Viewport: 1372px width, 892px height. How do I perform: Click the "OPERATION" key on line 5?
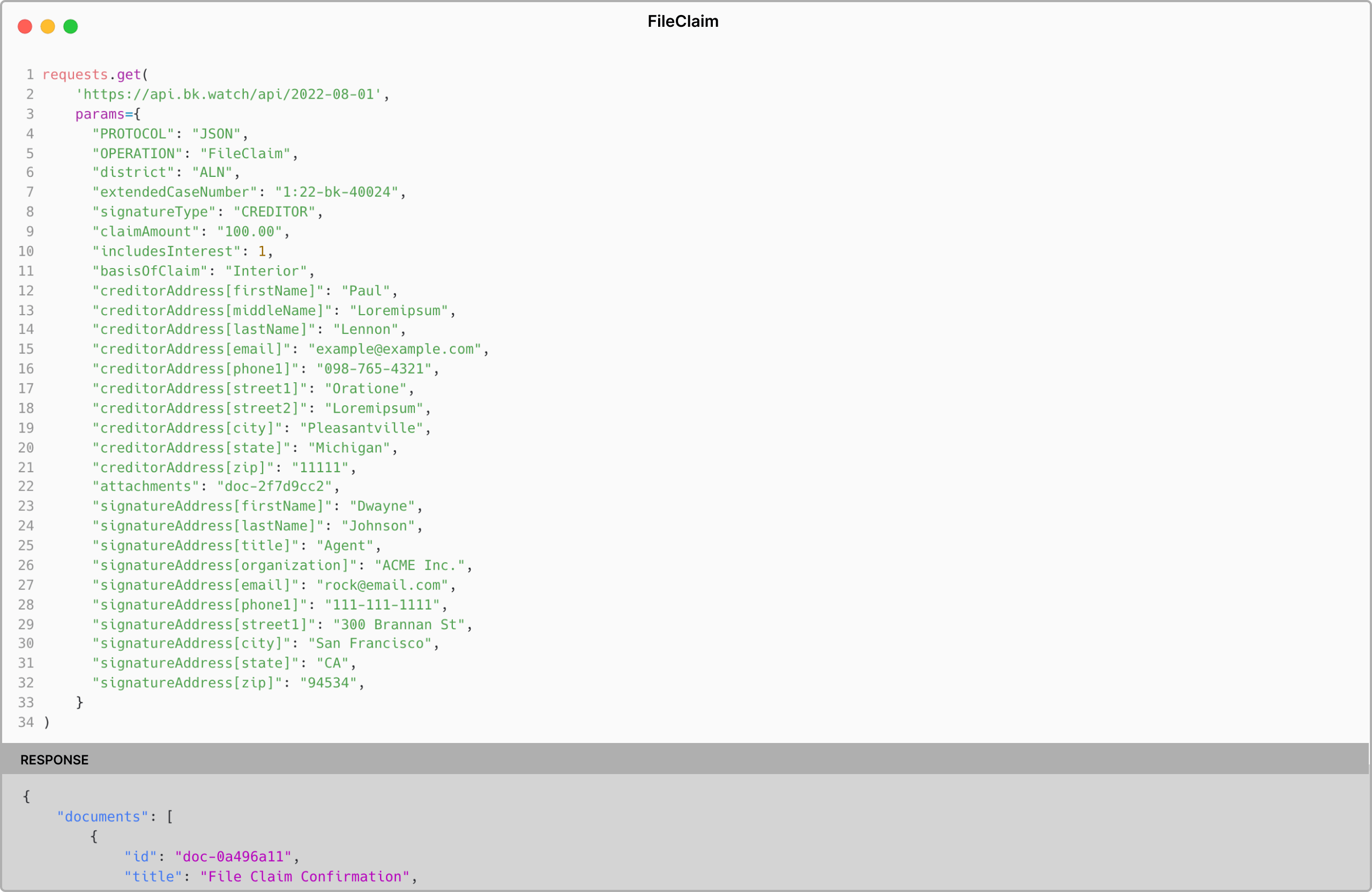pos(137,154)
